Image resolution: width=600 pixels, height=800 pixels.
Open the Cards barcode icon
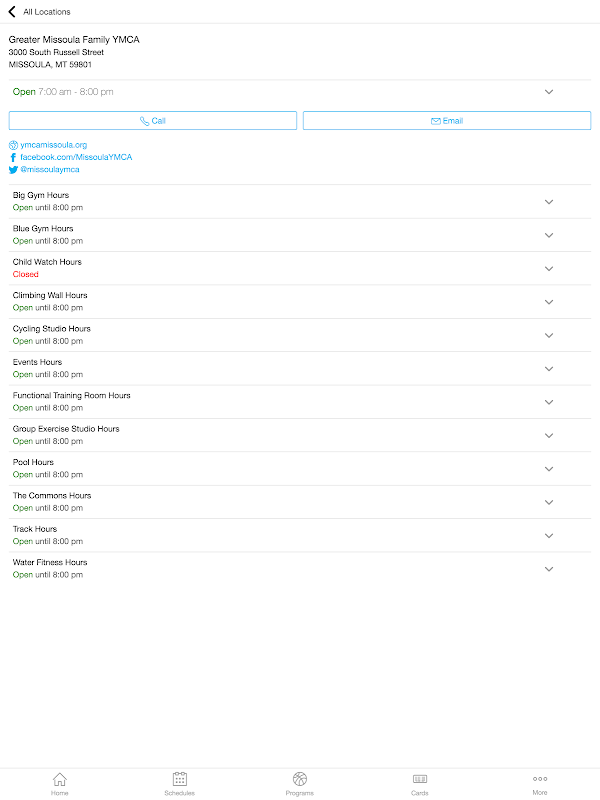pyautogui.click(x=419, y=779)
